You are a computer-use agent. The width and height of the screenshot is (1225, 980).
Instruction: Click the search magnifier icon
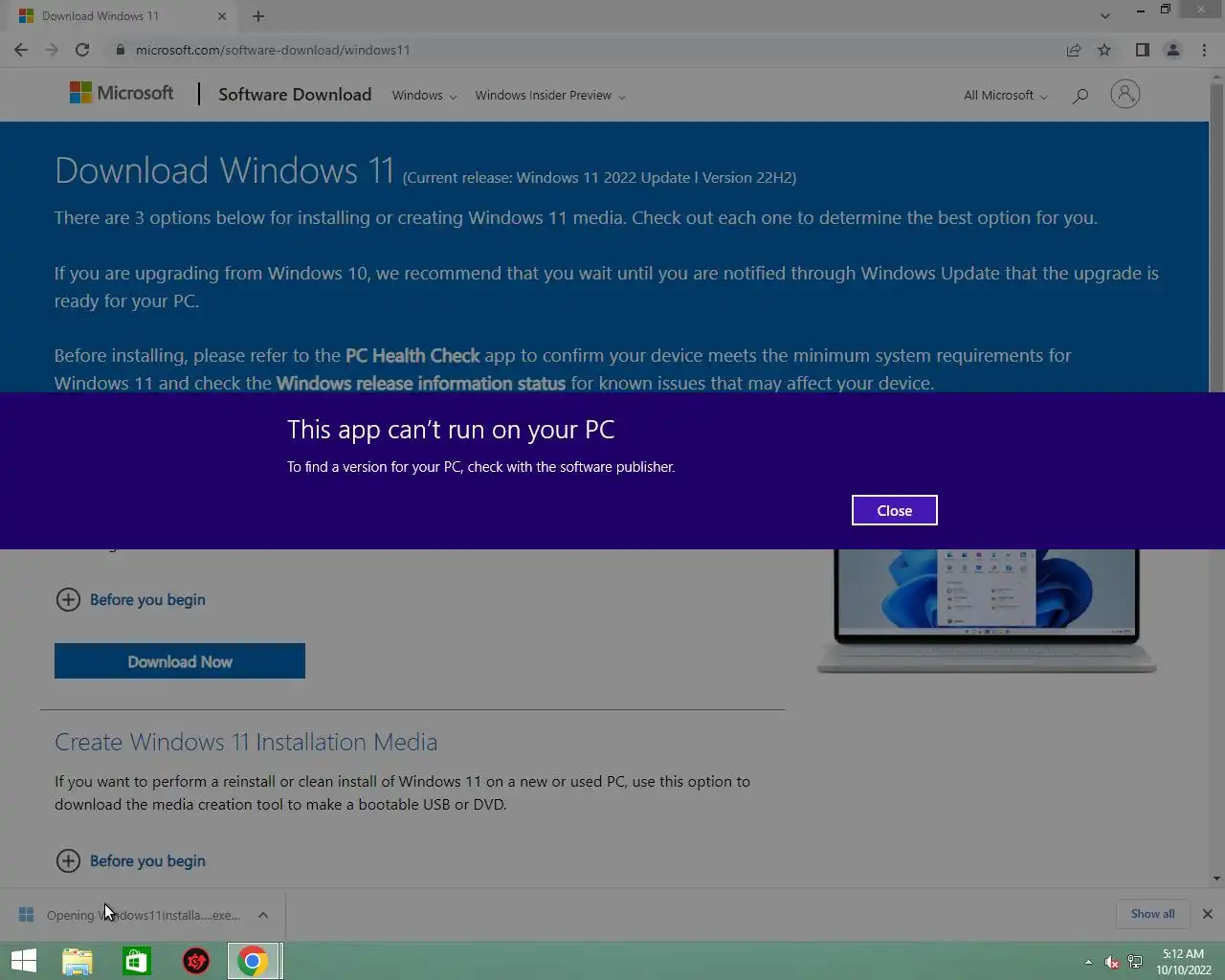1080,95
